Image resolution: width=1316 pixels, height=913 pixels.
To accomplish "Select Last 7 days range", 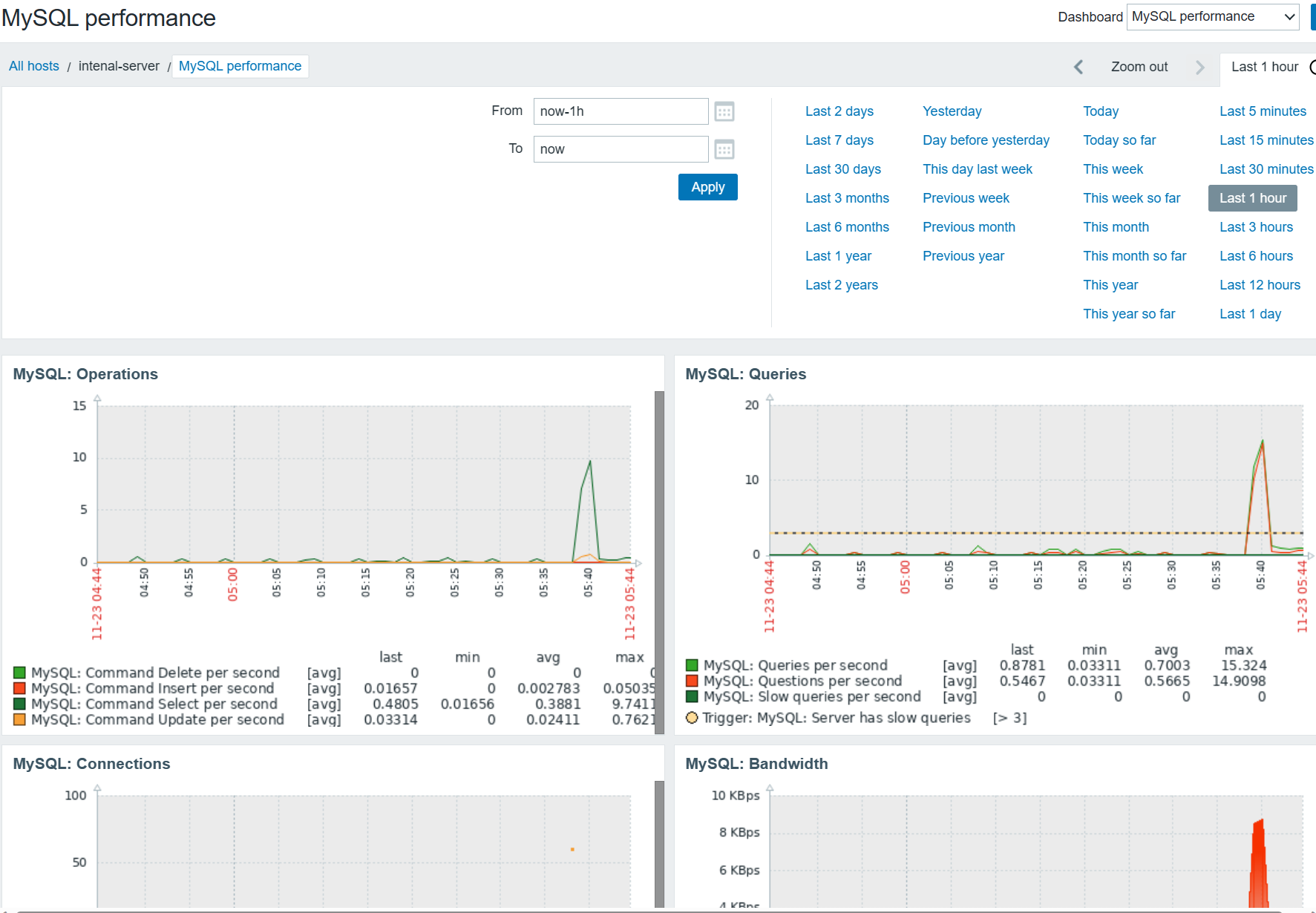I will [x=839, y=140].
